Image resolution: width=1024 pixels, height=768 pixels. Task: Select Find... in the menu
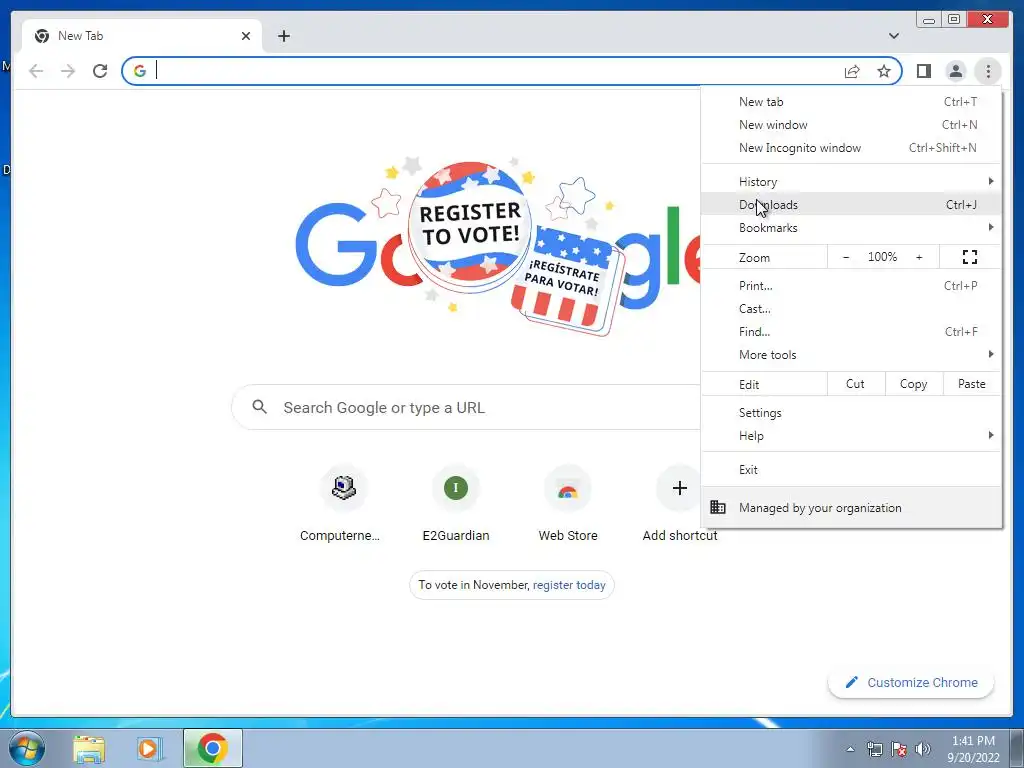(x=851, y=332)
